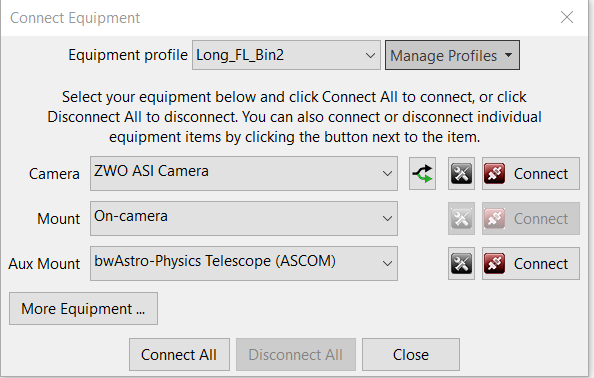Open Camera setup wrench icon
Viewport: 594px width, 378px height.
[461, 174]
